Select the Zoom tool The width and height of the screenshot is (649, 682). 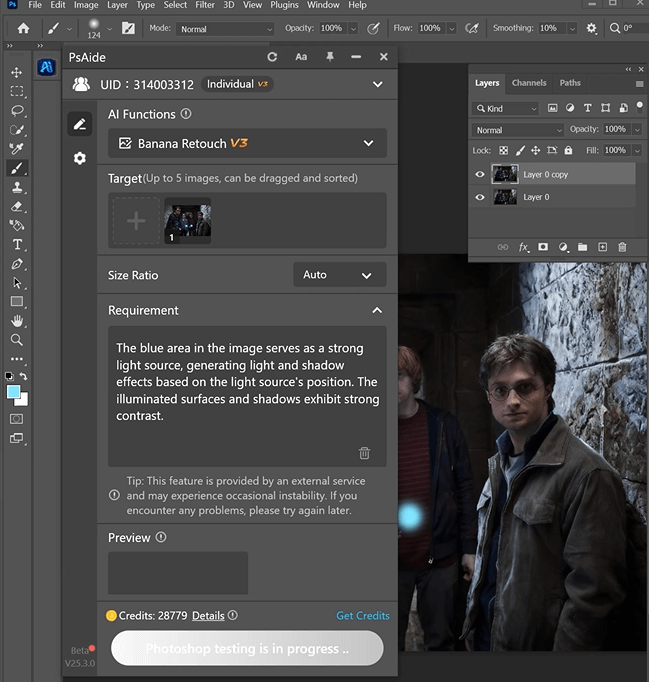tap(17, 340)
